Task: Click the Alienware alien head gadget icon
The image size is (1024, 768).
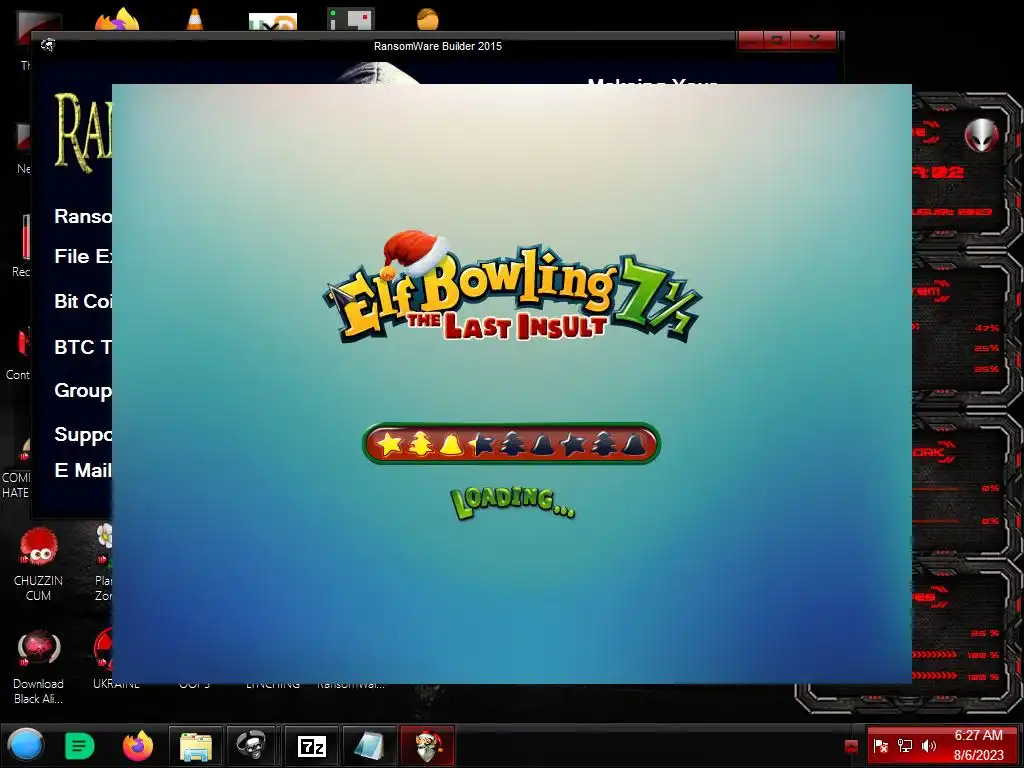Action: [x=981, y=136]
